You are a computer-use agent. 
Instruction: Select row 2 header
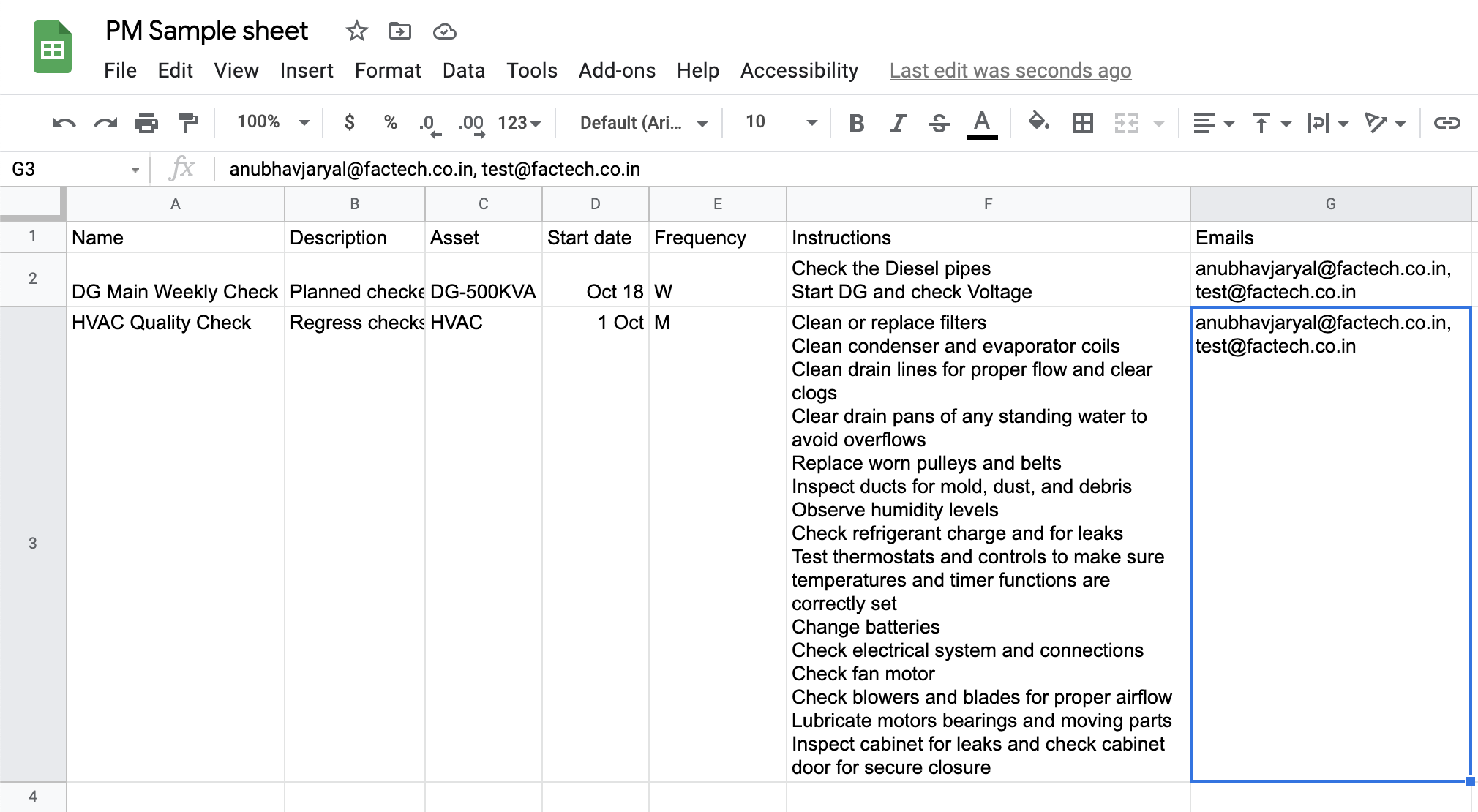[x=33, y=279]
